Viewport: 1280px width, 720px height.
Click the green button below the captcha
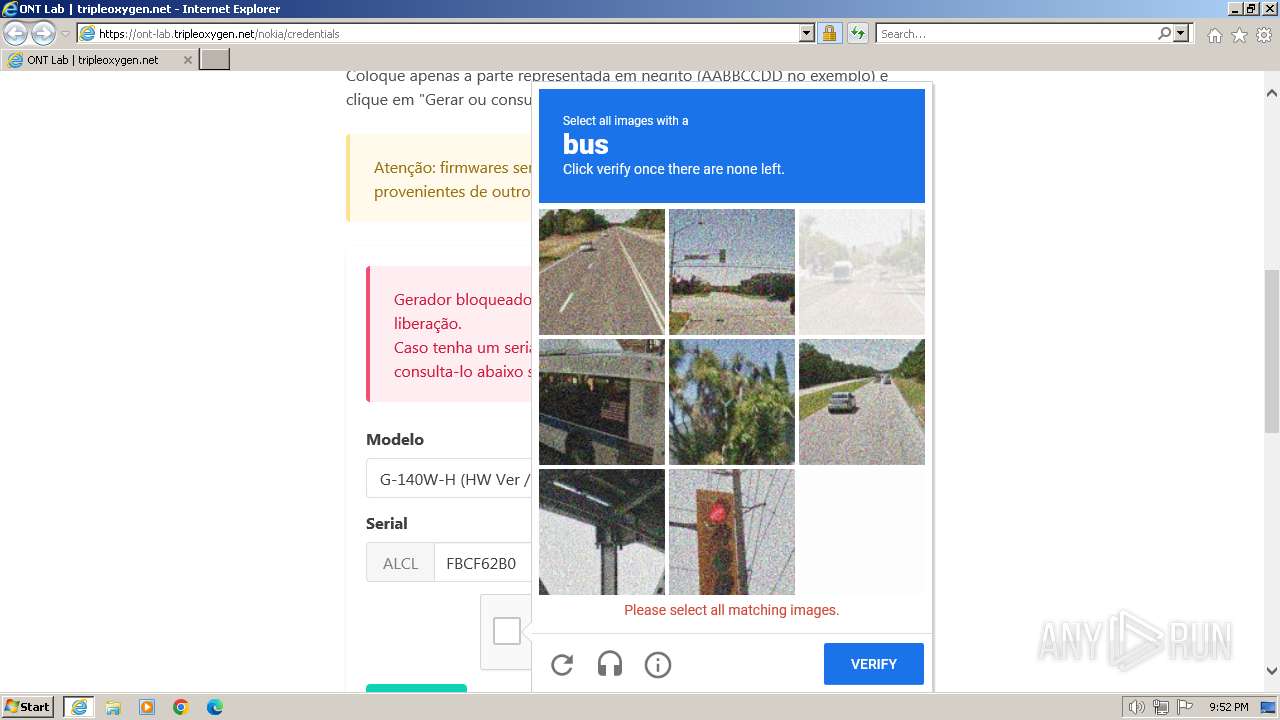(416, 688)
